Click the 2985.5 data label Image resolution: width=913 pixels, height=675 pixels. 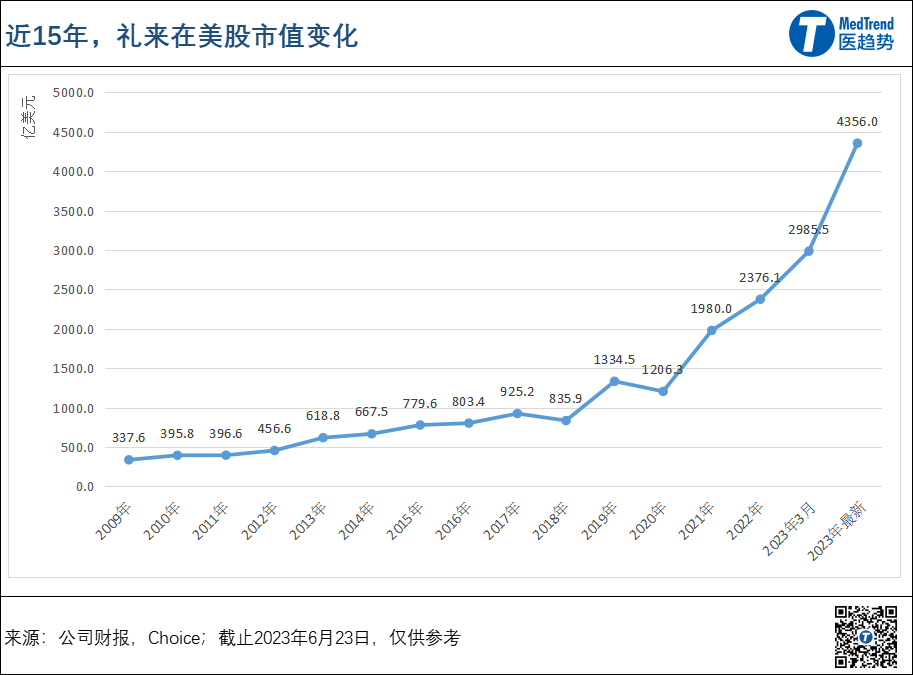(x=808, y=229)
